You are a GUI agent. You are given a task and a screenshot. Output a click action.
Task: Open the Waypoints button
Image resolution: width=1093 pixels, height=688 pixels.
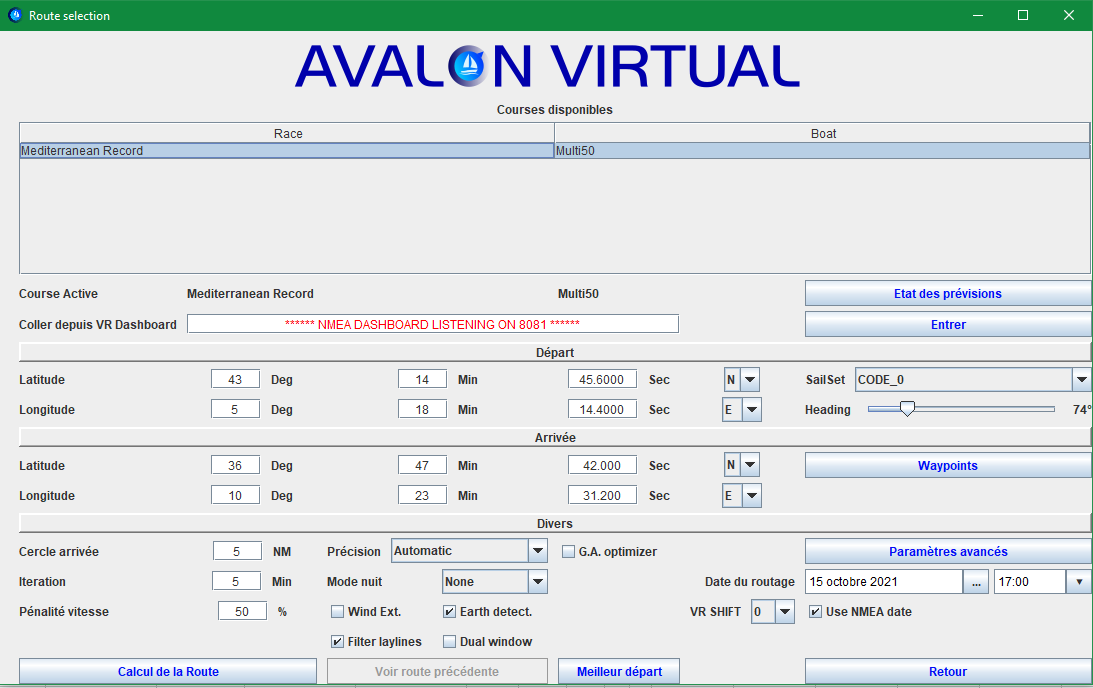[x=947, y=466]
